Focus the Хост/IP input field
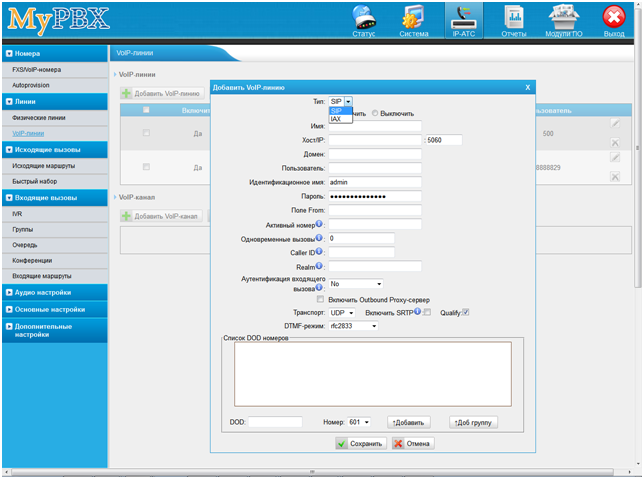 click(375, 140)
